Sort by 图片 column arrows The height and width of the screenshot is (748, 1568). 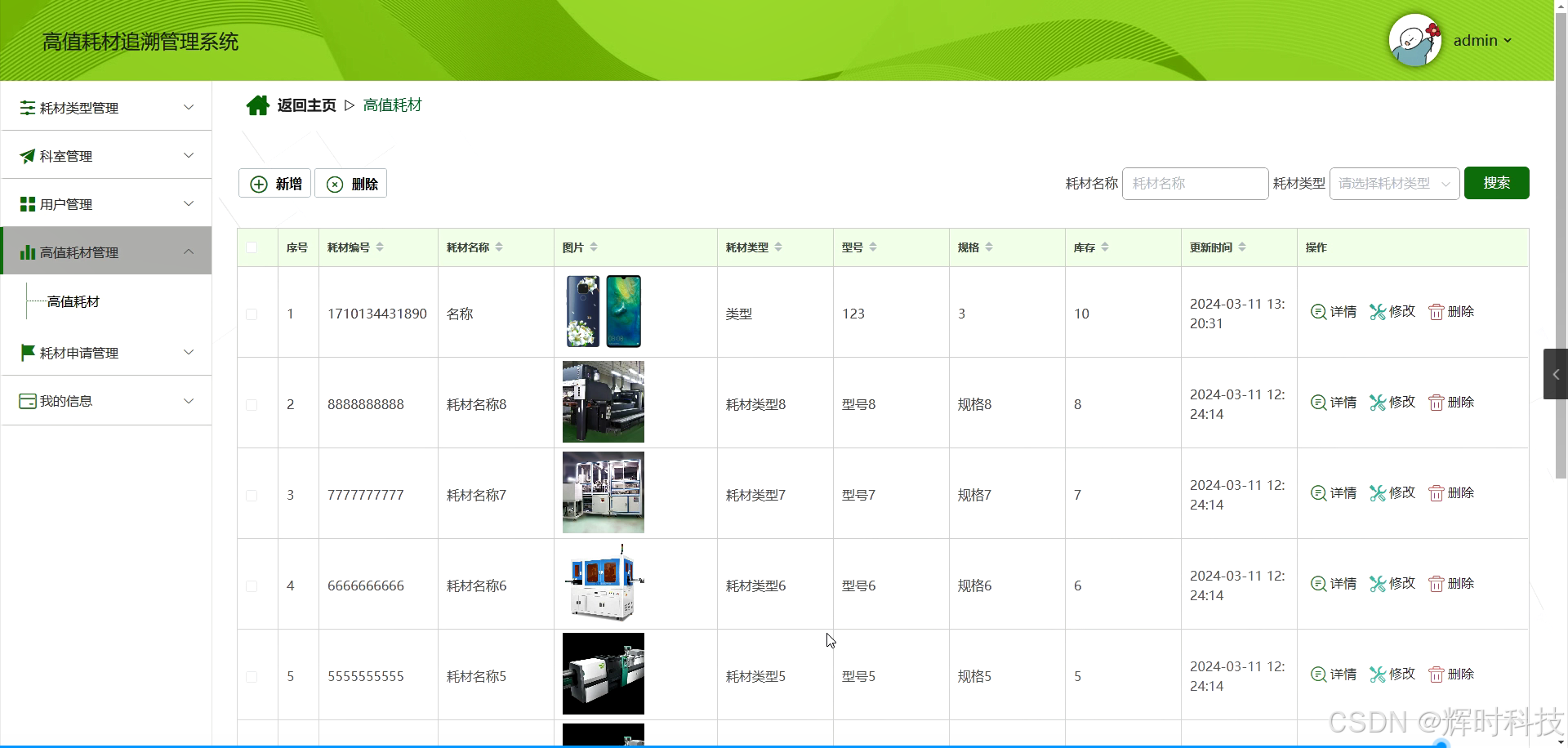(x=594, y=247)
